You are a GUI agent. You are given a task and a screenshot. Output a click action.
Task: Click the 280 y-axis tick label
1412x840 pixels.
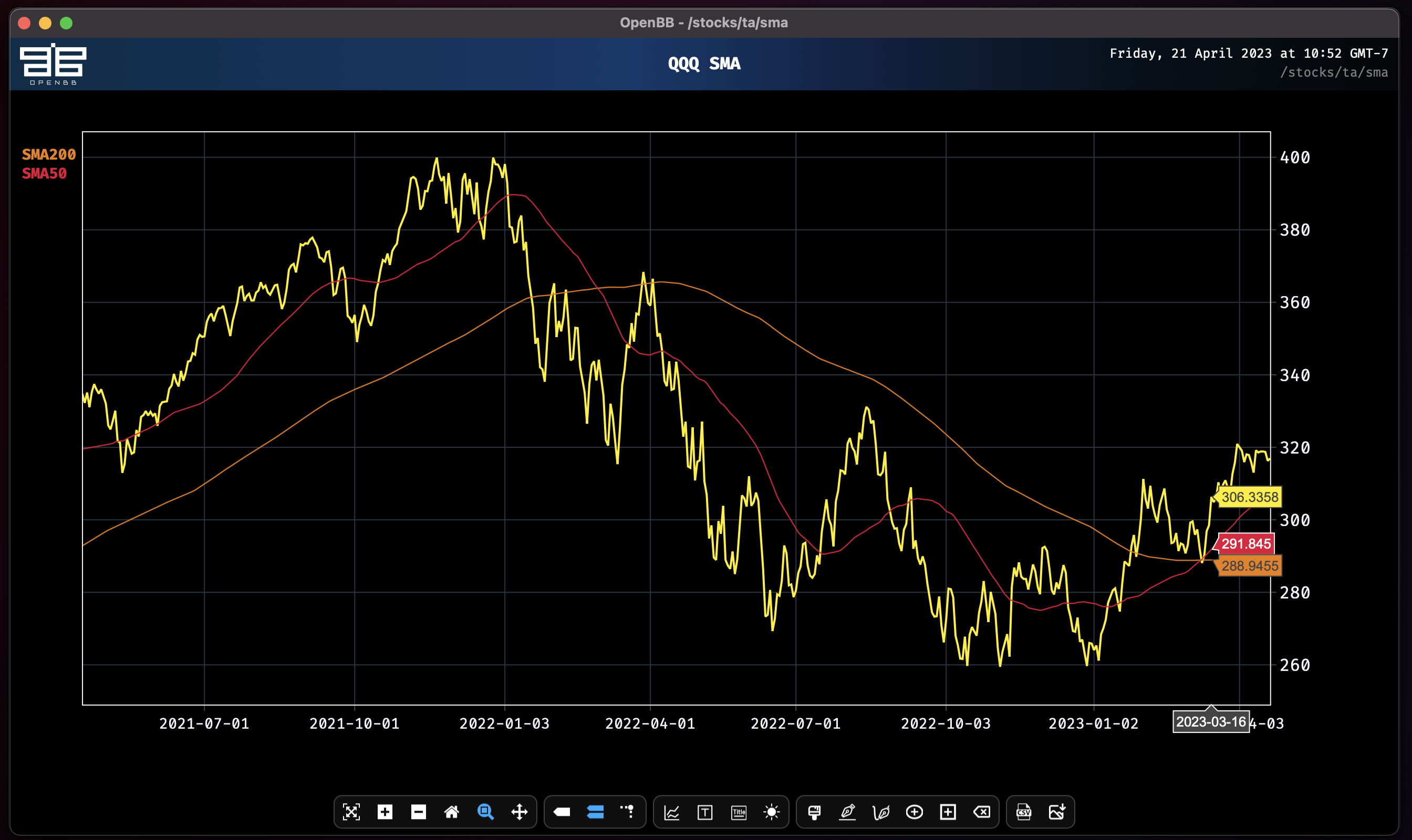click(1295, 593)
